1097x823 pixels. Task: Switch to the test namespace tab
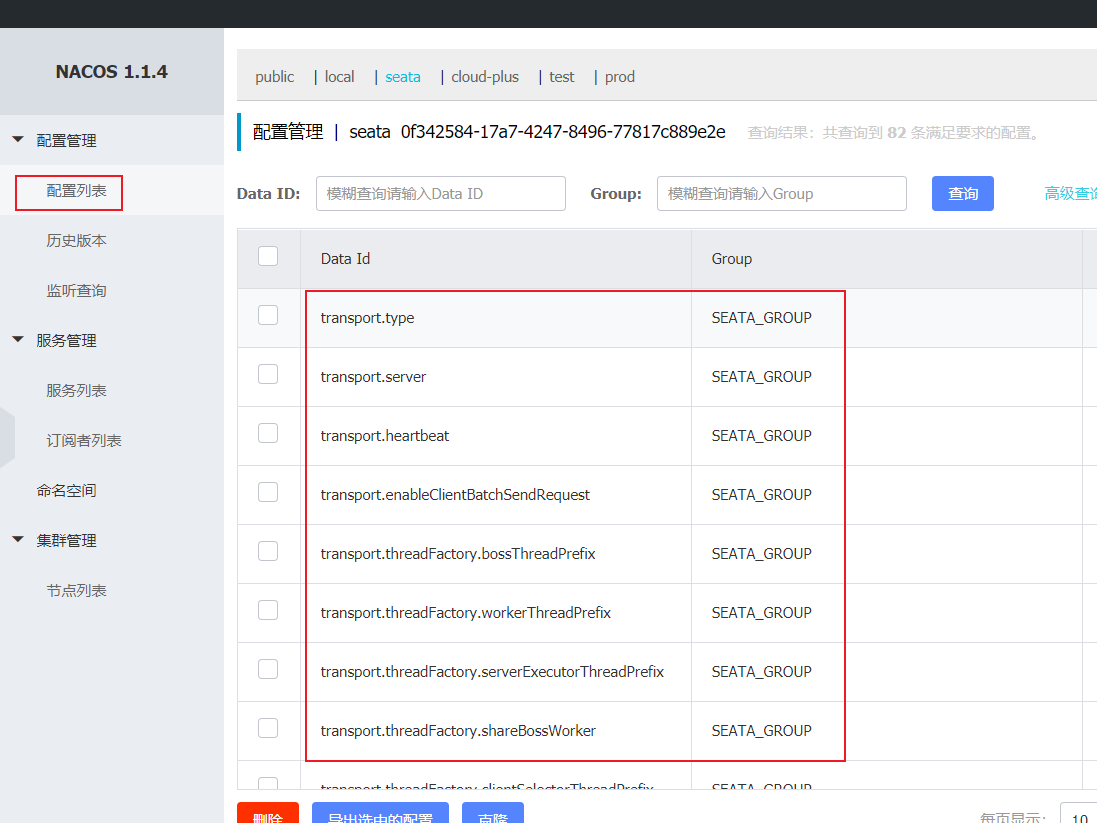click(x=561, y=77)
